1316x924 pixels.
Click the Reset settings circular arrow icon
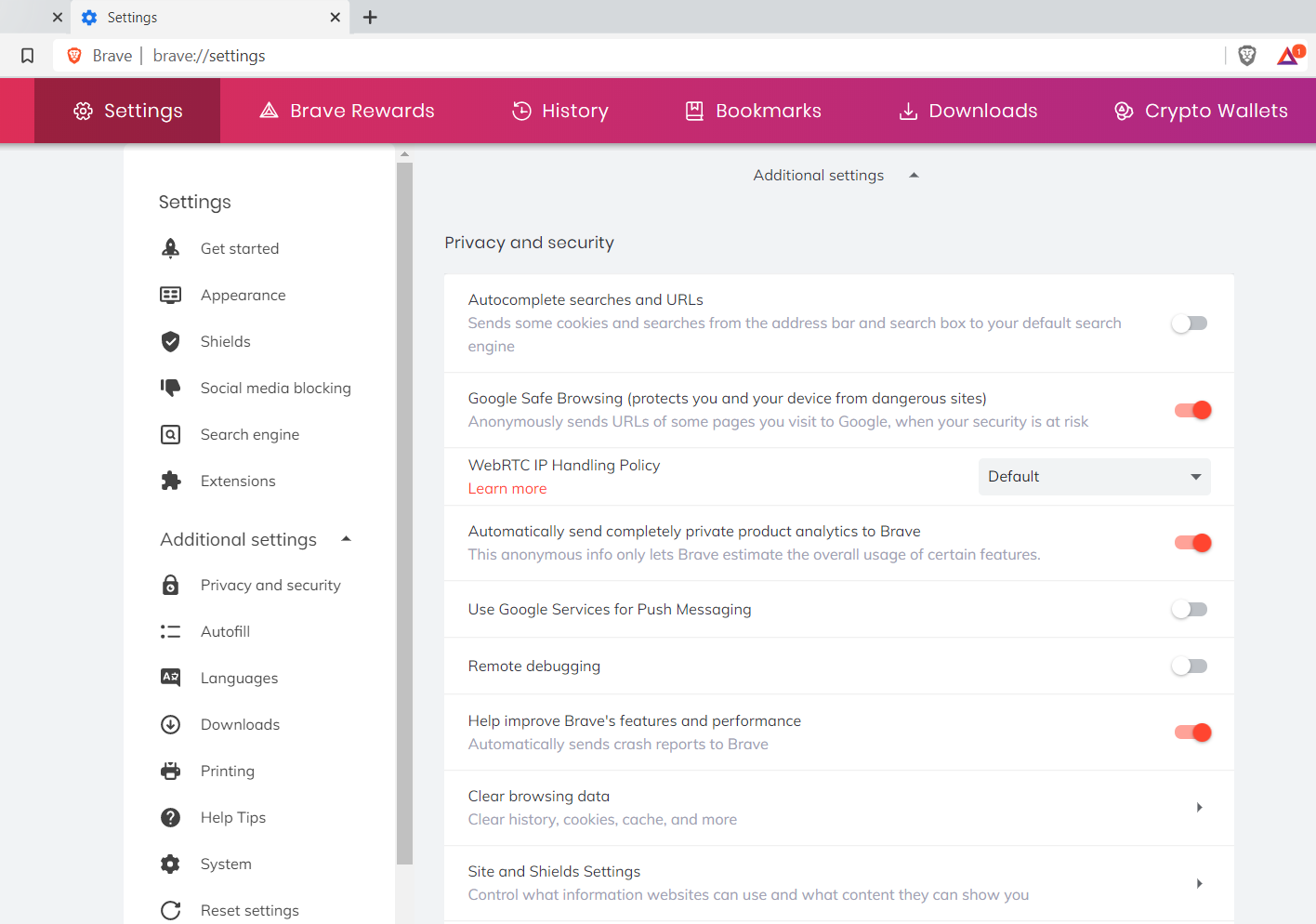(x=171, y=910)
